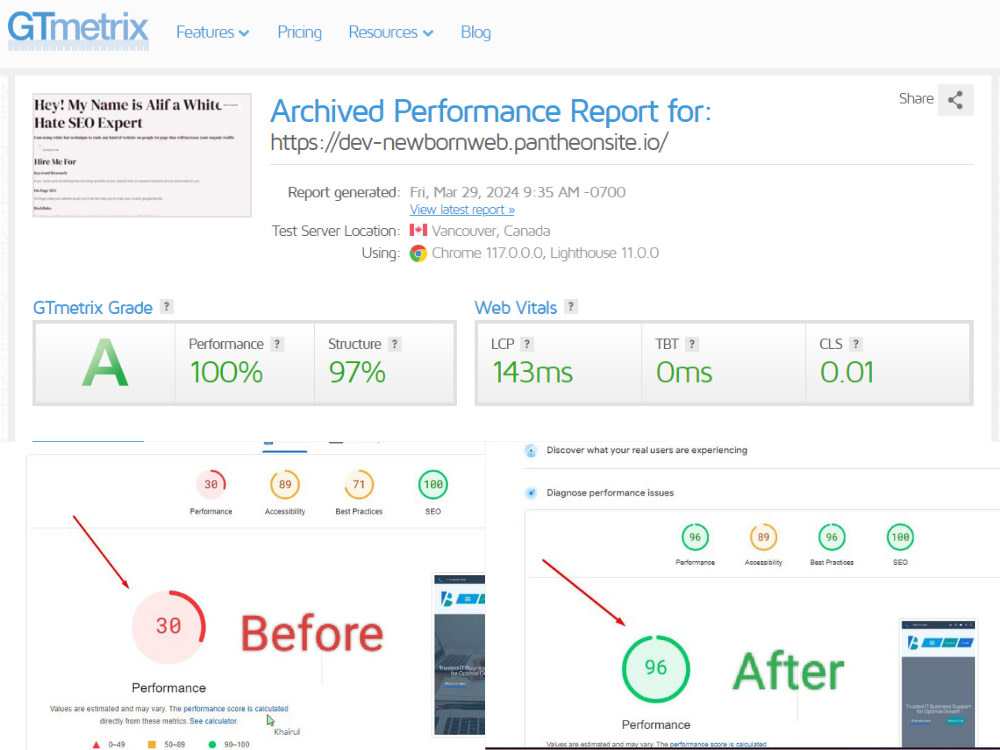This screenshot has width=1000, height=750.
Task: Open the Resources dropdown
Action: point(390,32)
